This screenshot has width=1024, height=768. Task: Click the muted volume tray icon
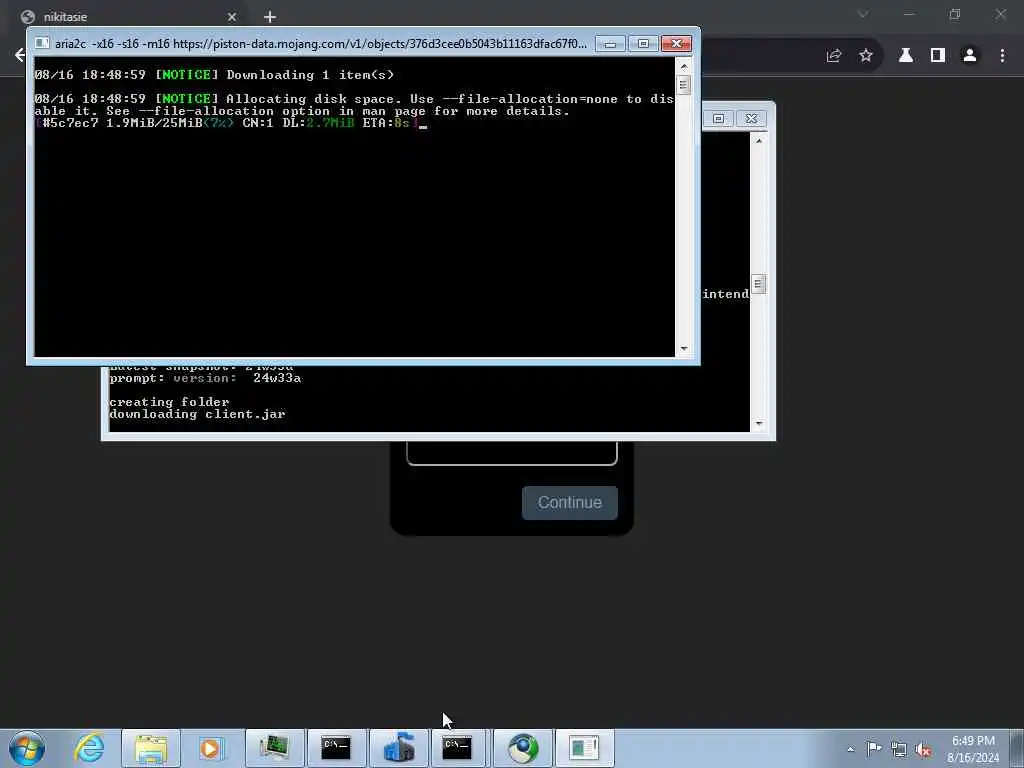coord(923,749)
